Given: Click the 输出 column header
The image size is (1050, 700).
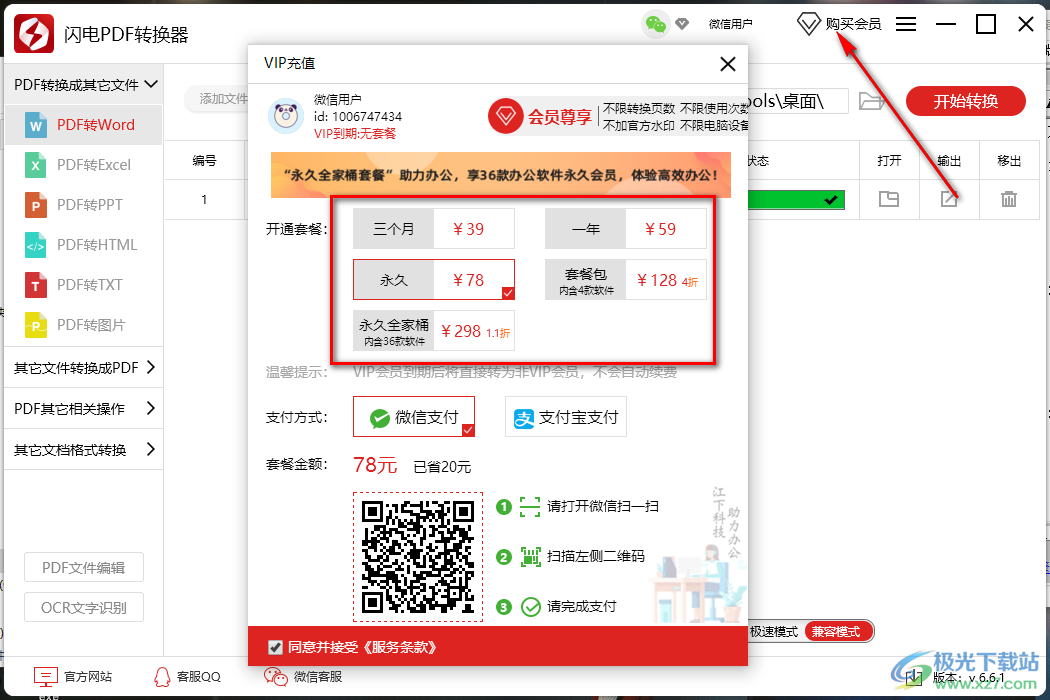Looking at the screenshot, I should (x=949, y=161).
